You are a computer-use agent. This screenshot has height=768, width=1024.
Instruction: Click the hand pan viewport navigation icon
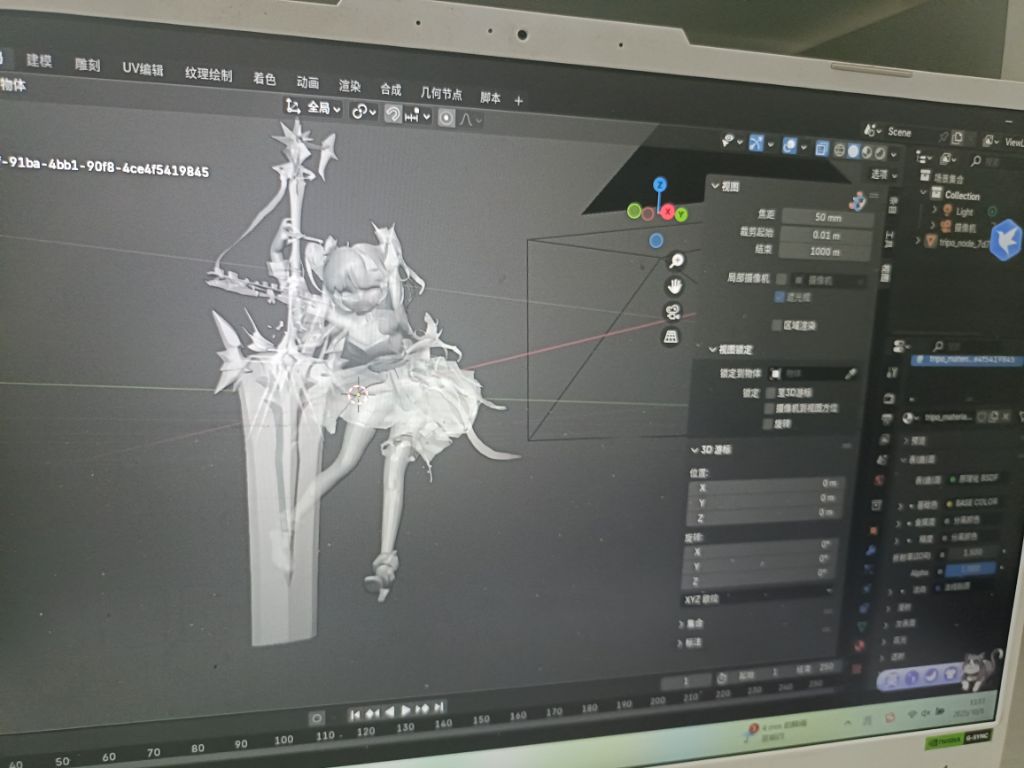coord(674,287)
